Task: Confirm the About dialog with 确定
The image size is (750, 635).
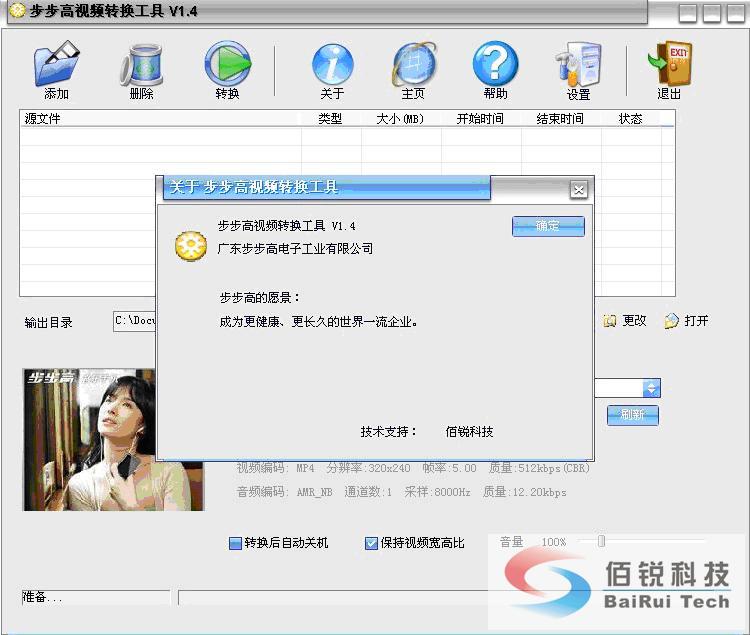Action: [x=548, y=226]
